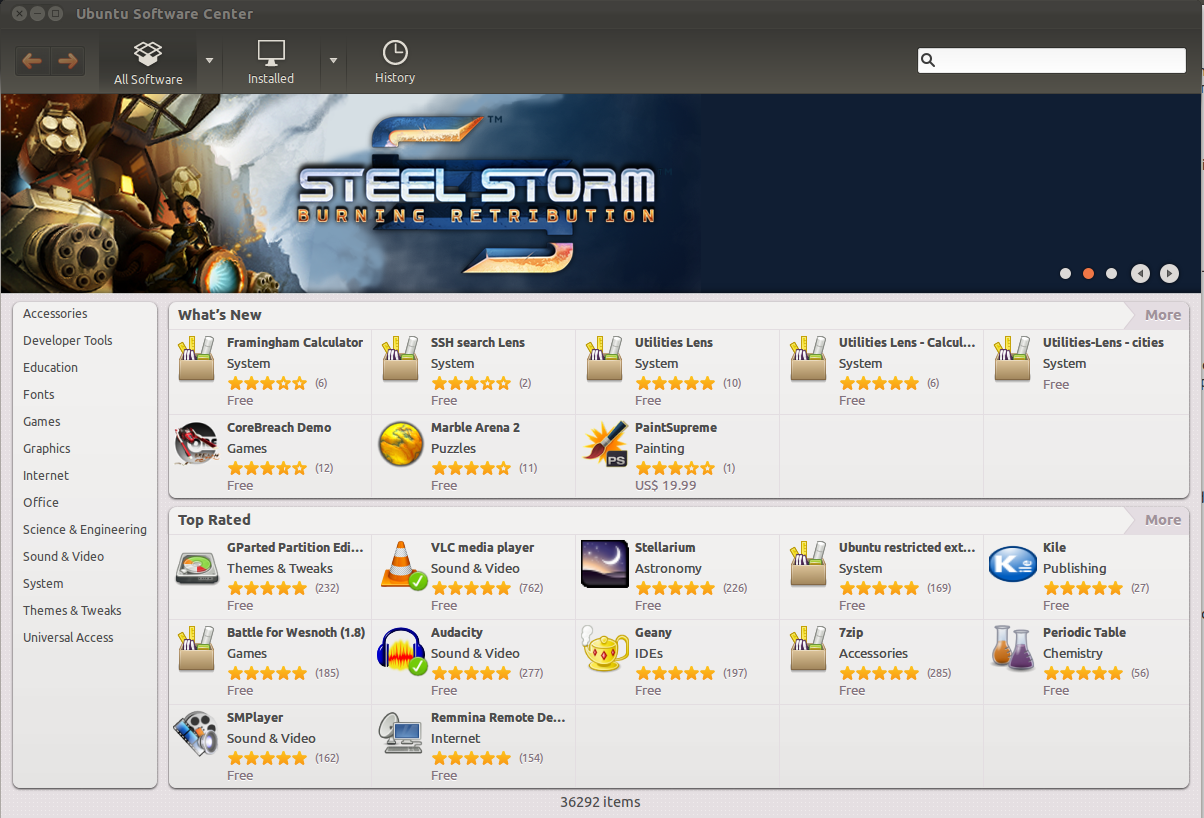Image resolution: width=1204 pixels, height=818 pixels.
Task: Open the History view
Action: point(395,63)
